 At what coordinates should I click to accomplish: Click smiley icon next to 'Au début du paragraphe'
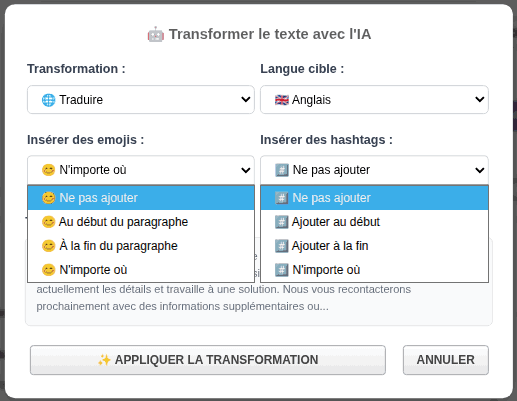click(x=48, y=222)
